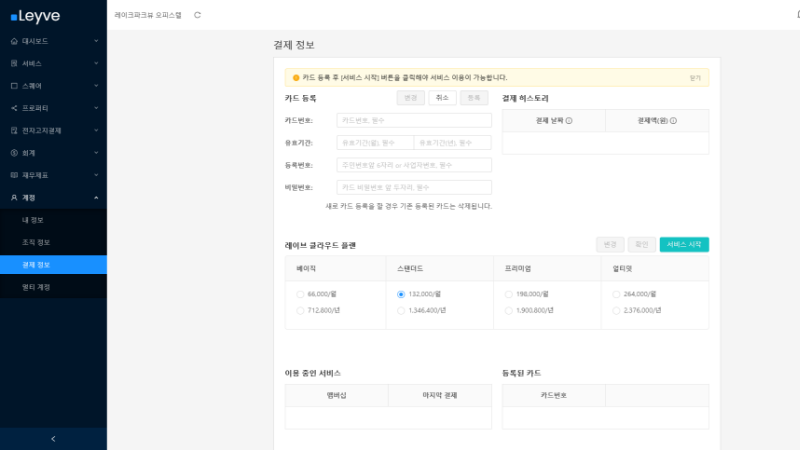Screen dimensions: 800x450
Task: Click the refresh icon beside the organization name
Action: 197,15
